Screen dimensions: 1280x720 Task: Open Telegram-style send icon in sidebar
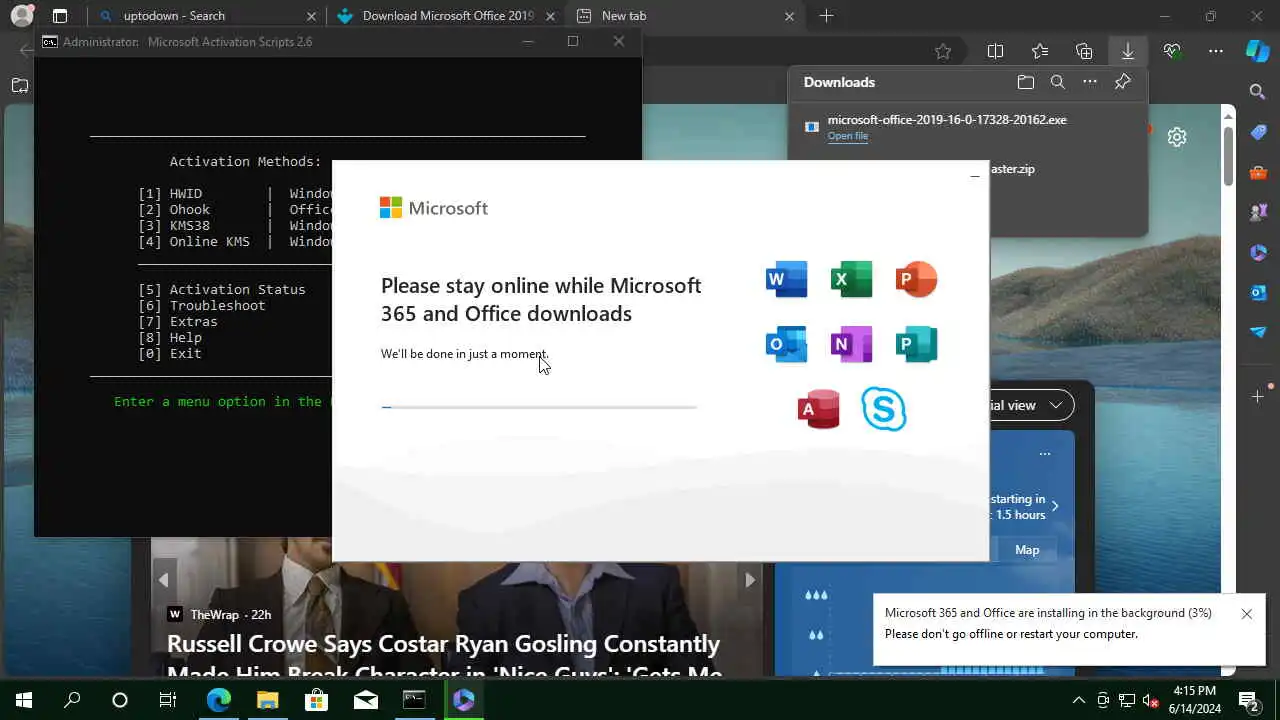coord(1258,332)
